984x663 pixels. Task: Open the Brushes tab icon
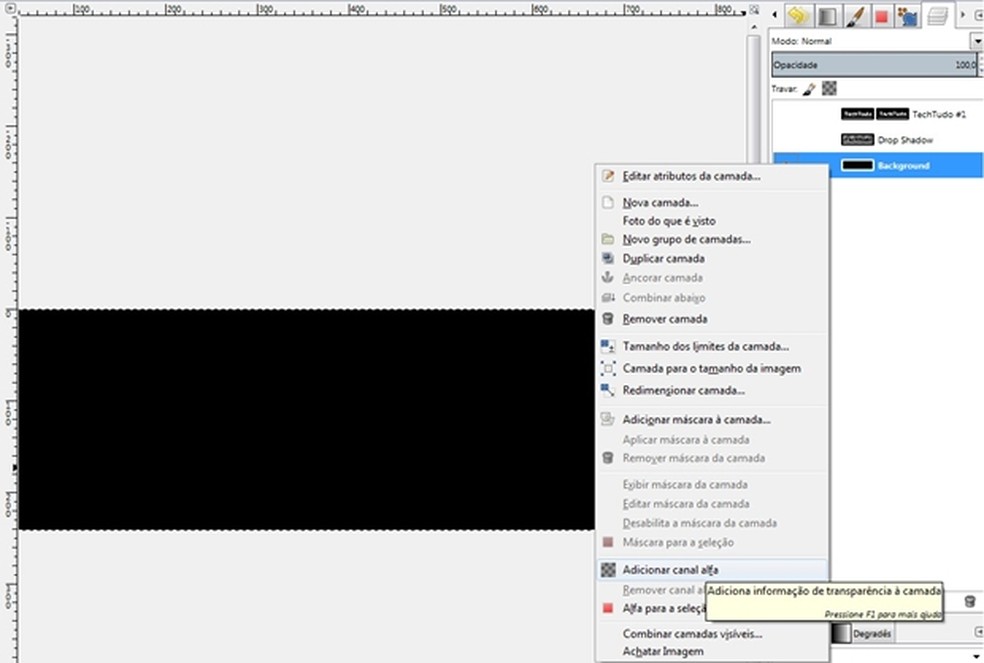(855, 15)
